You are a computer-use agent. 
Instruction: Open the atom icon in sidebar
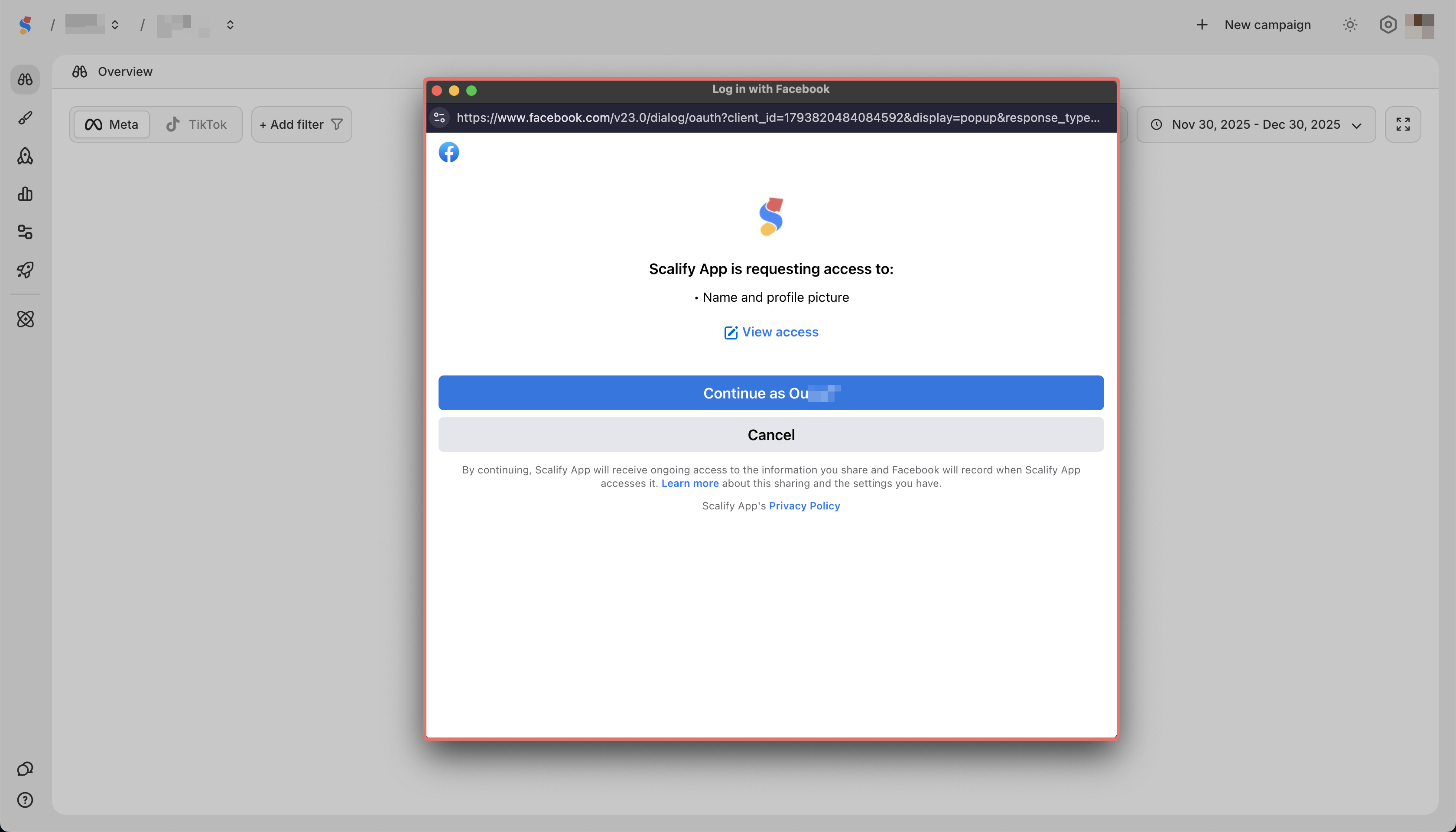[25, 319]
